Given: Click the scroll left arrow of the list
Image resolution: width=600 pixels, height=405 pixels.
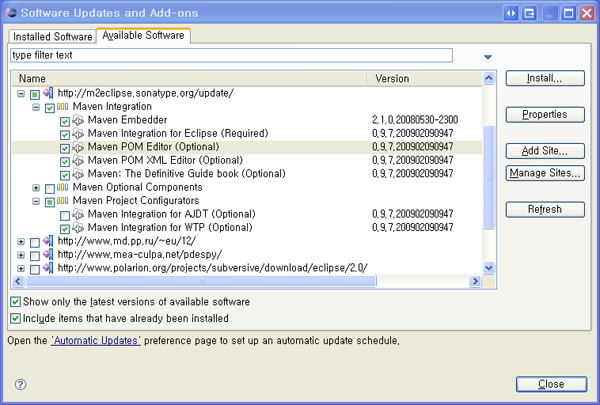Looking at the screenshot, I should tap(18, 281).
